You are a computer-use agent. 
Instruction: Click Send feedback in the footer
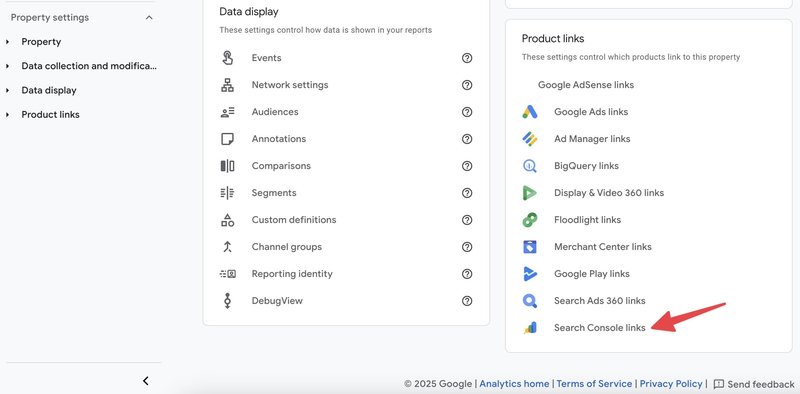754,384
